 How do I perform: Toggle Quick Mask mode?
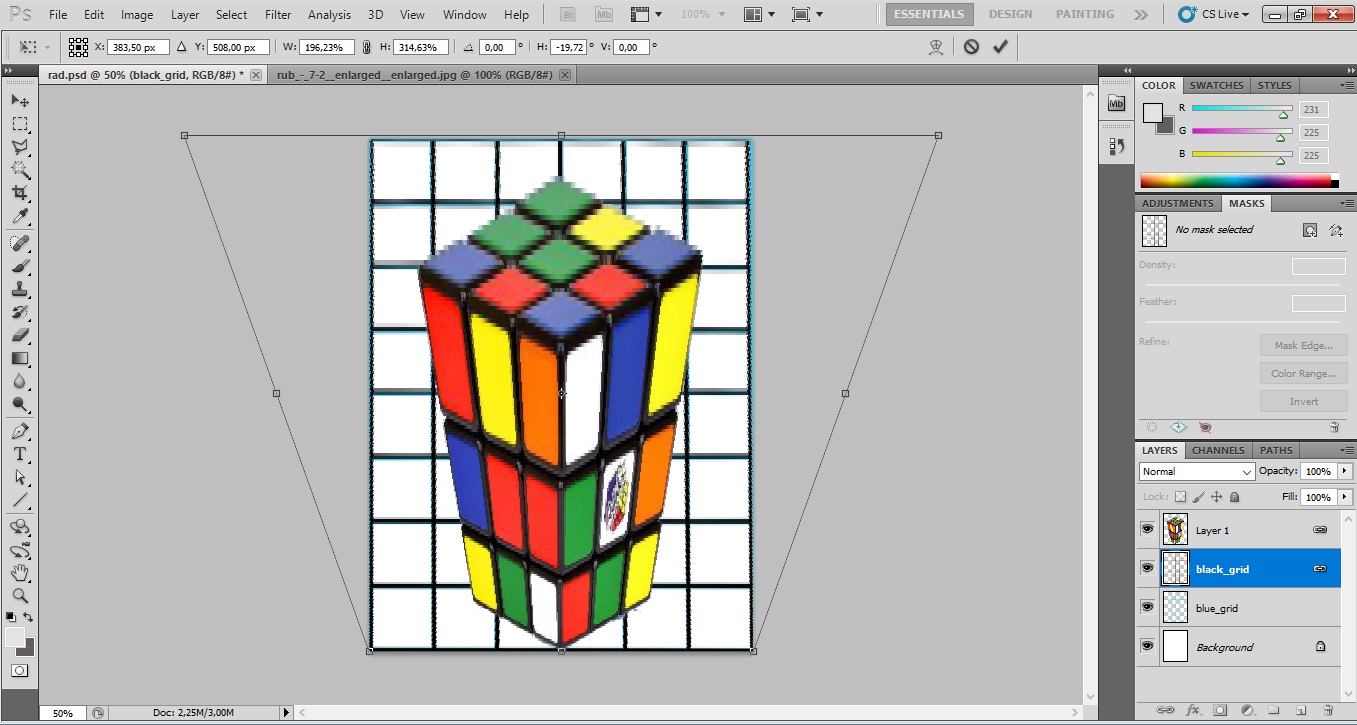20,671
